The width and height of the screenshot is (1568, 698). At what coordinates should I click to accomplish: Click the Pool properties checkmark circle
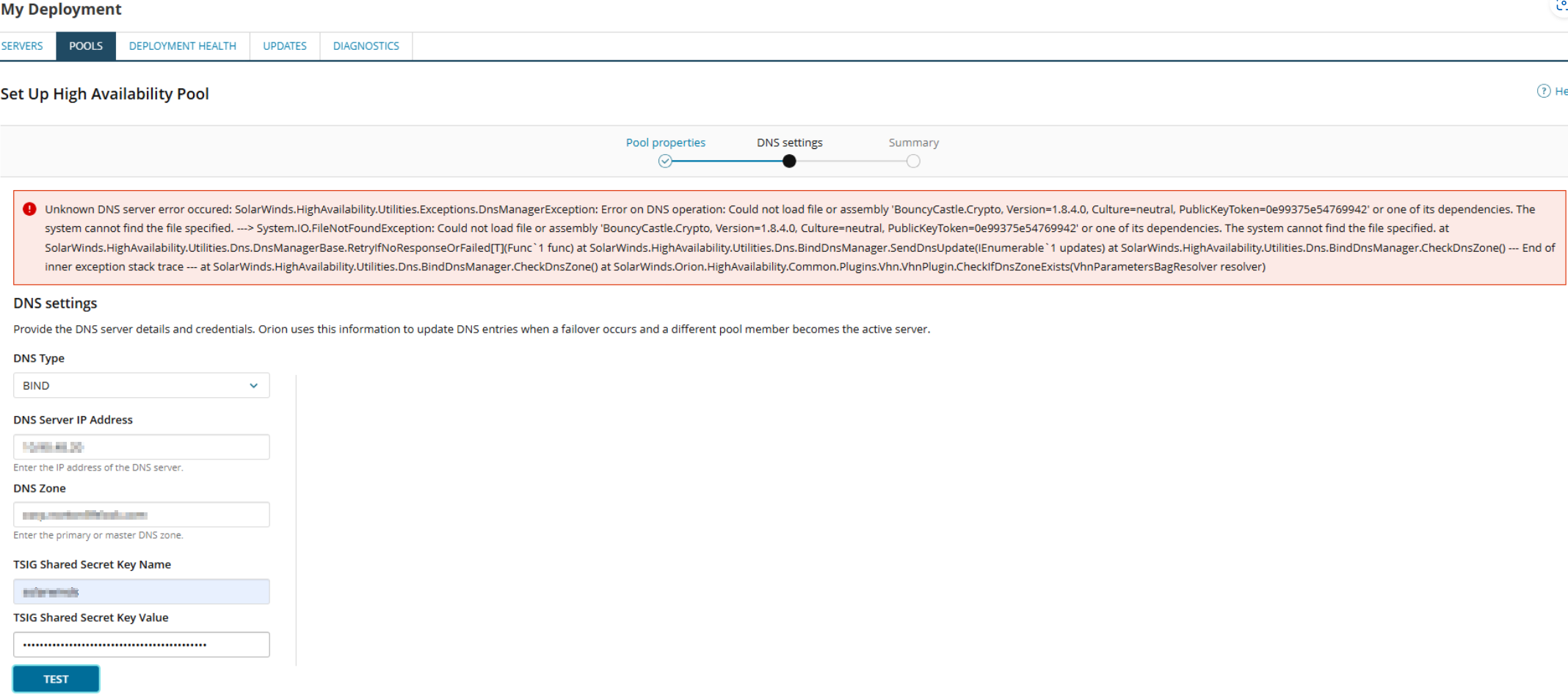(665, 161)
